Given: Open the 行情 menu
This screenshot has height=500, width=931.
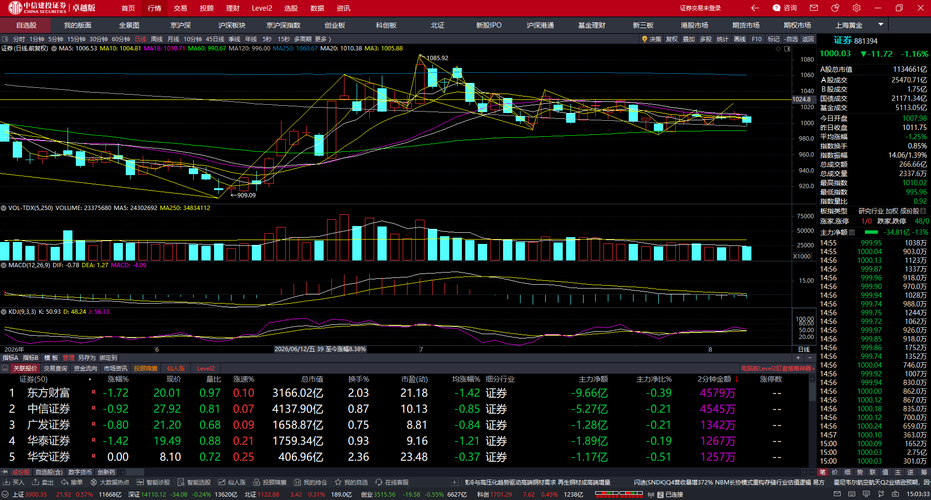Looking at the screenshot, I should (154, 8).
